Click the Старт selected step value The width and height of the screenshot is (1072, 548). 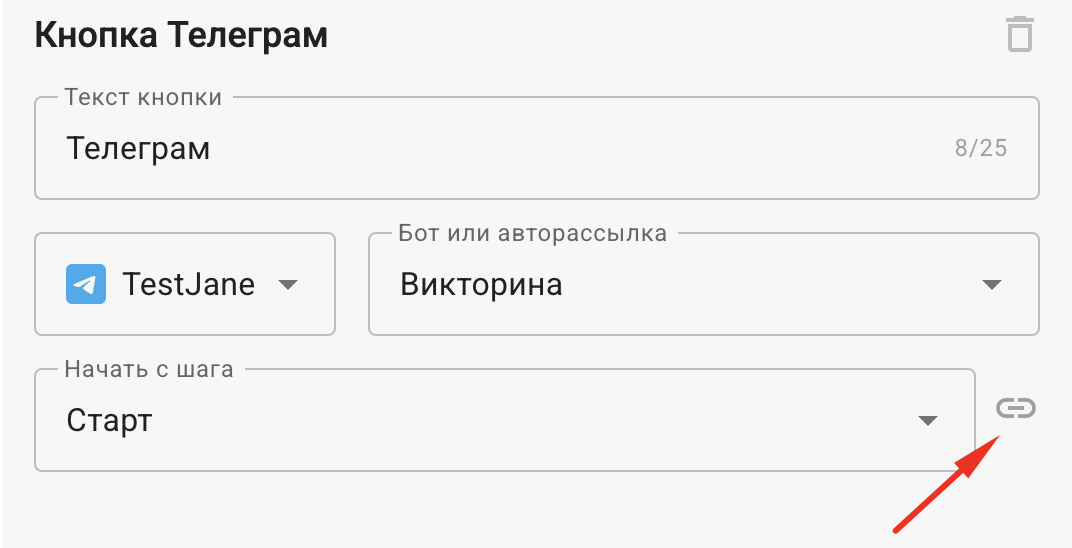click(109, 420)
